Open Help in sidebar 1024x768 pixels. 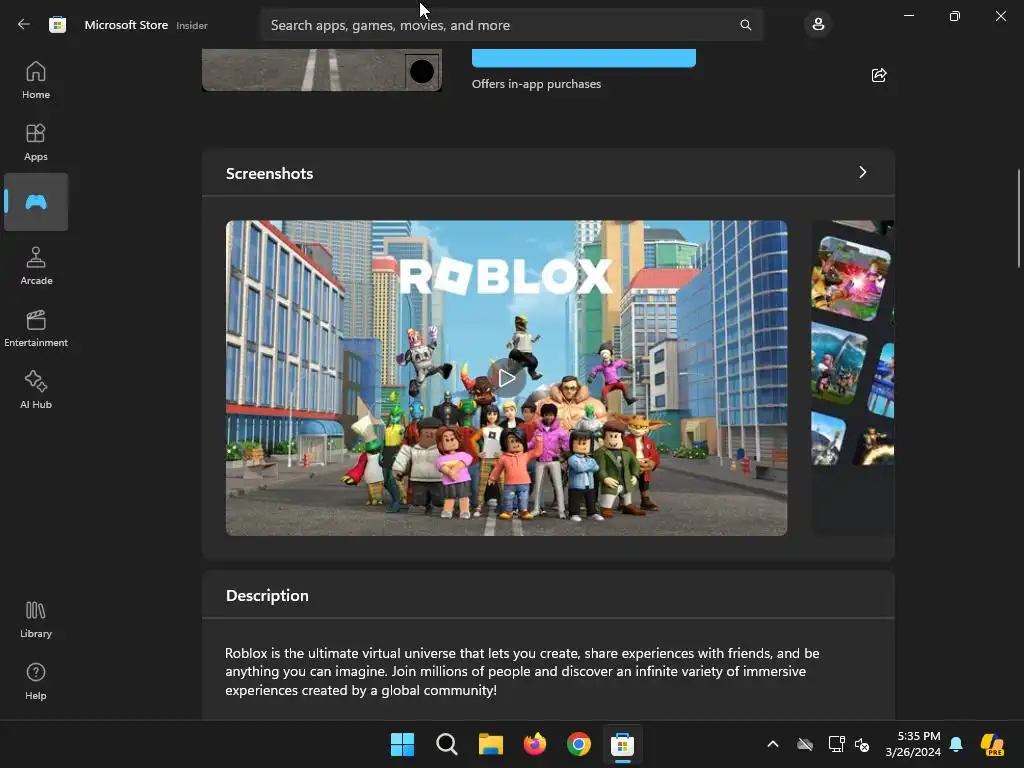tap(36, 682)
